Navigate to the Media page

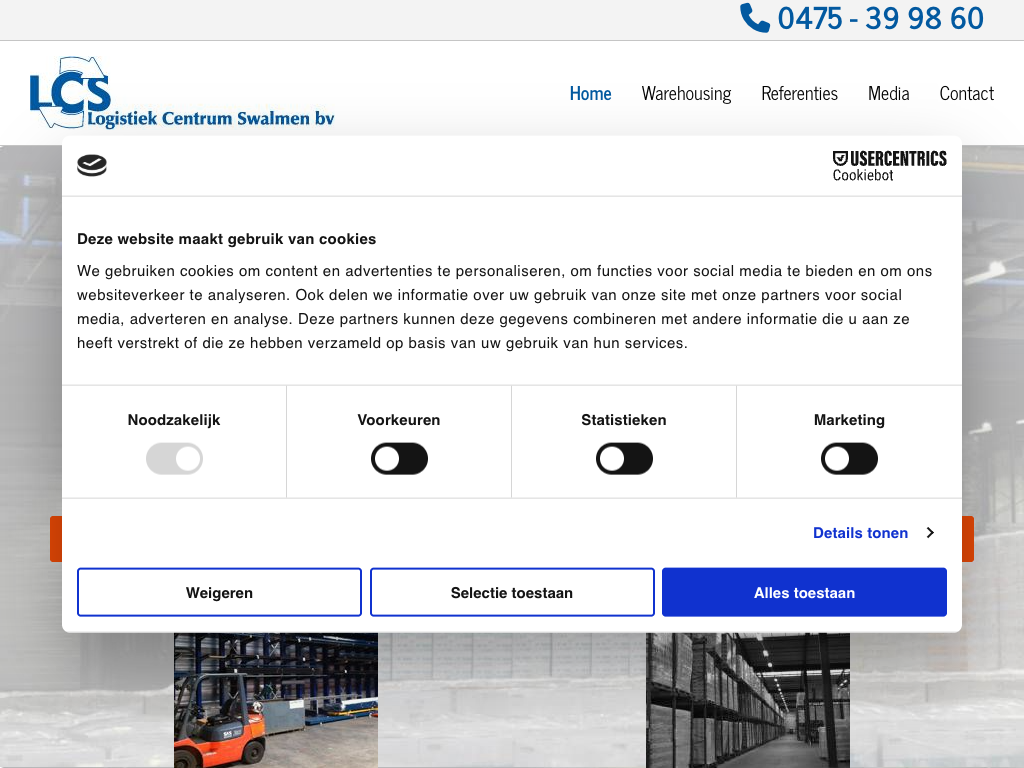tap(888, 93)
